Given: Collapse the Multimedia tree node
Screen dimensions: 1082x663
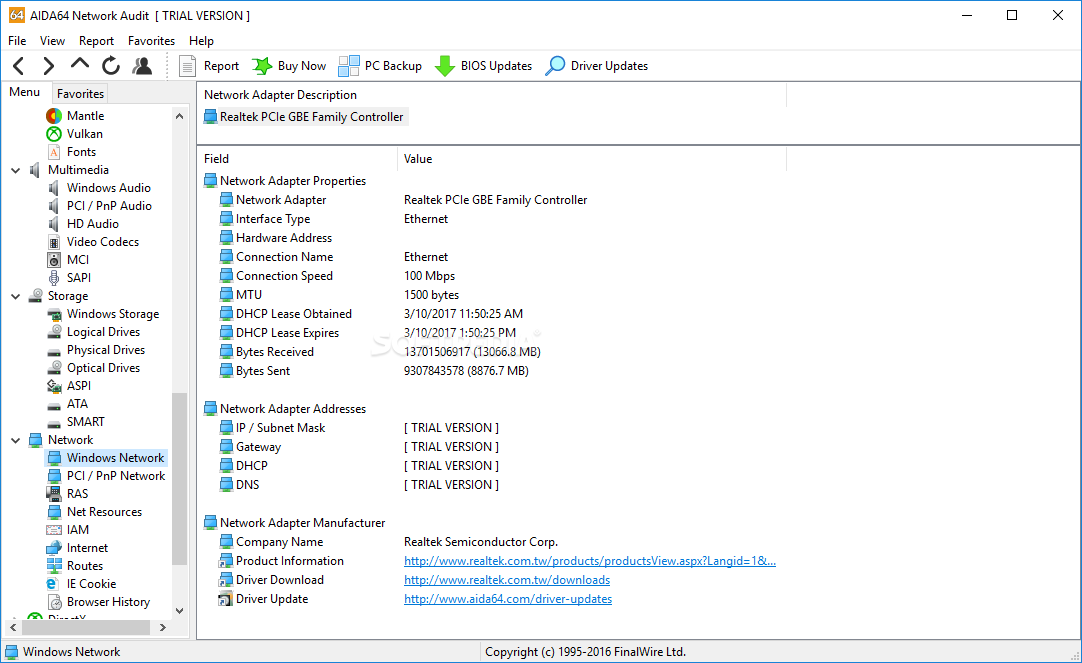Looking at the screenshot, I should (16, 170).
